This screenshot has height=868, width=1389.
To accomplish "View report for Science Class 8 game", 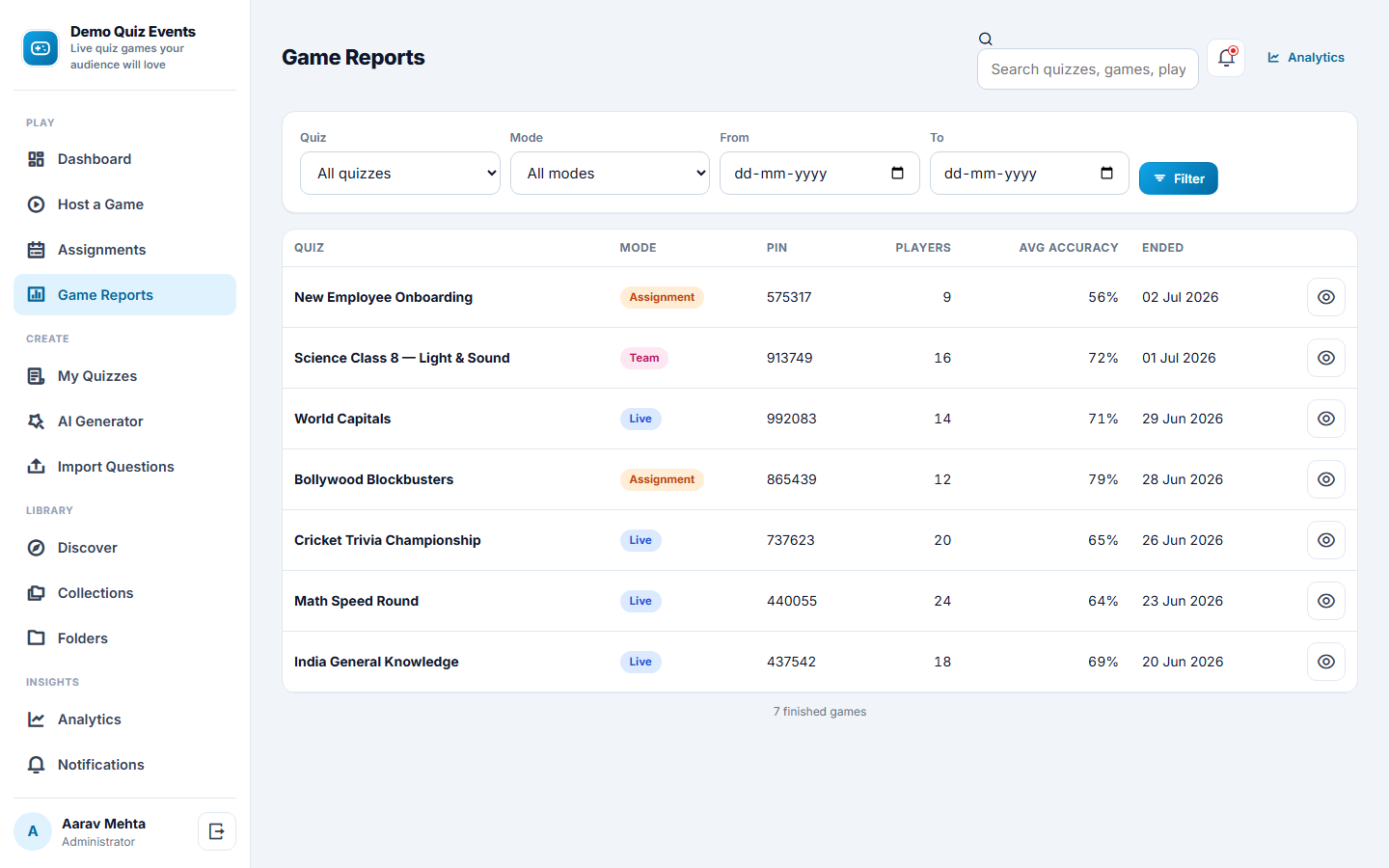I will coord(1326,358).
